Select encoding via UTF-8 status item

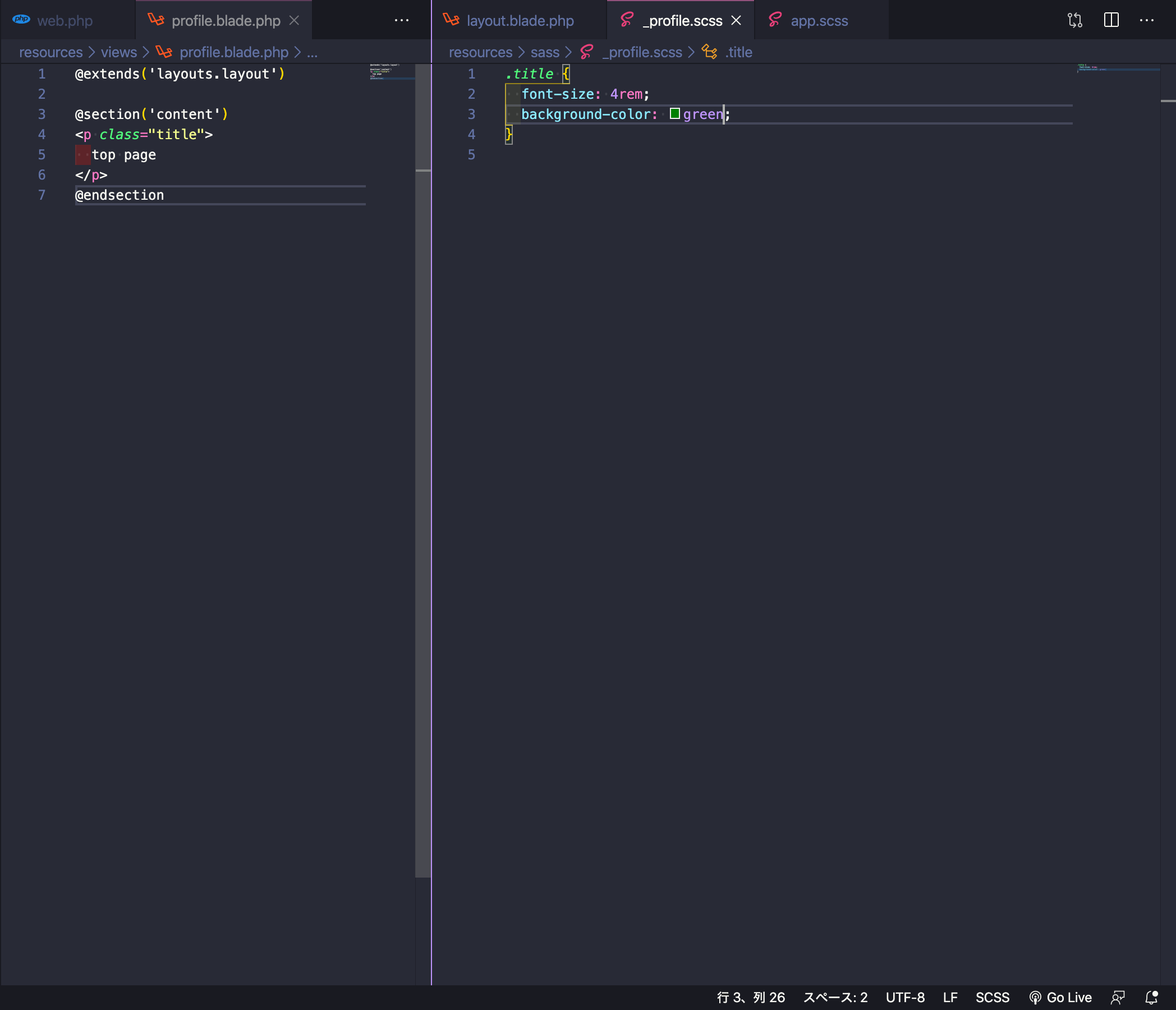pos(904,998)
